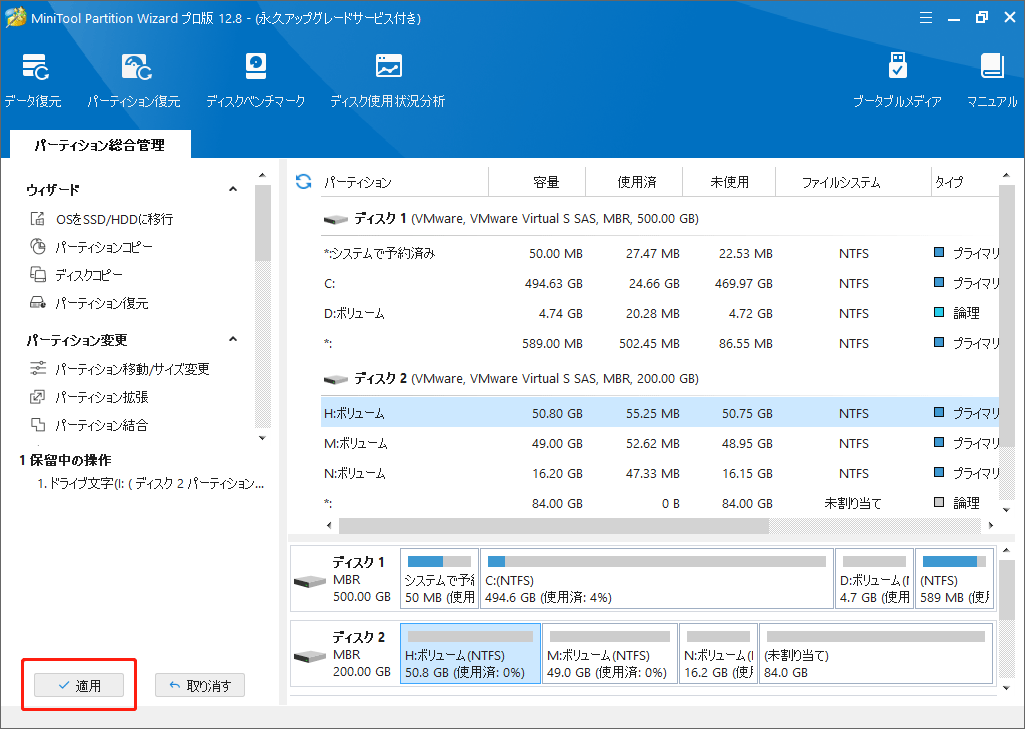Image resolution: width=1025 pixels, height=729 pixels.
Task: Start OSをSSD/HDDに移行 wizard
Action: click(x=102, y=219)
